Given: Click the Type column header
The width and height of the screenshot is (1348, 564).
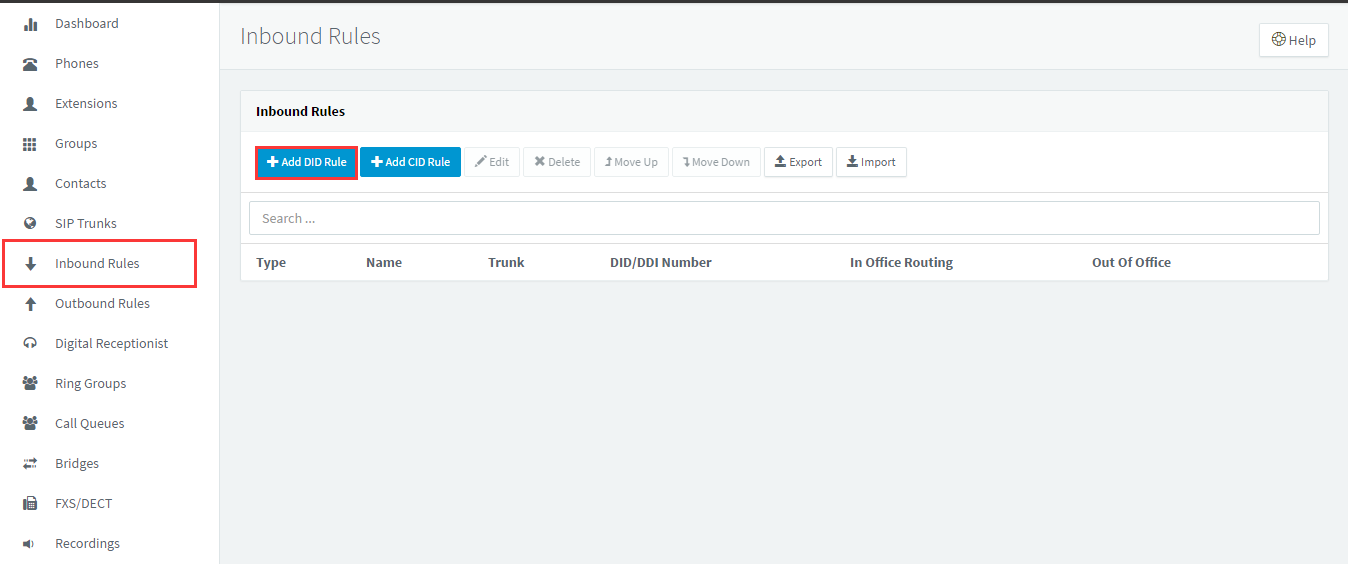Looking at the screenshot, I should [271, 262].
